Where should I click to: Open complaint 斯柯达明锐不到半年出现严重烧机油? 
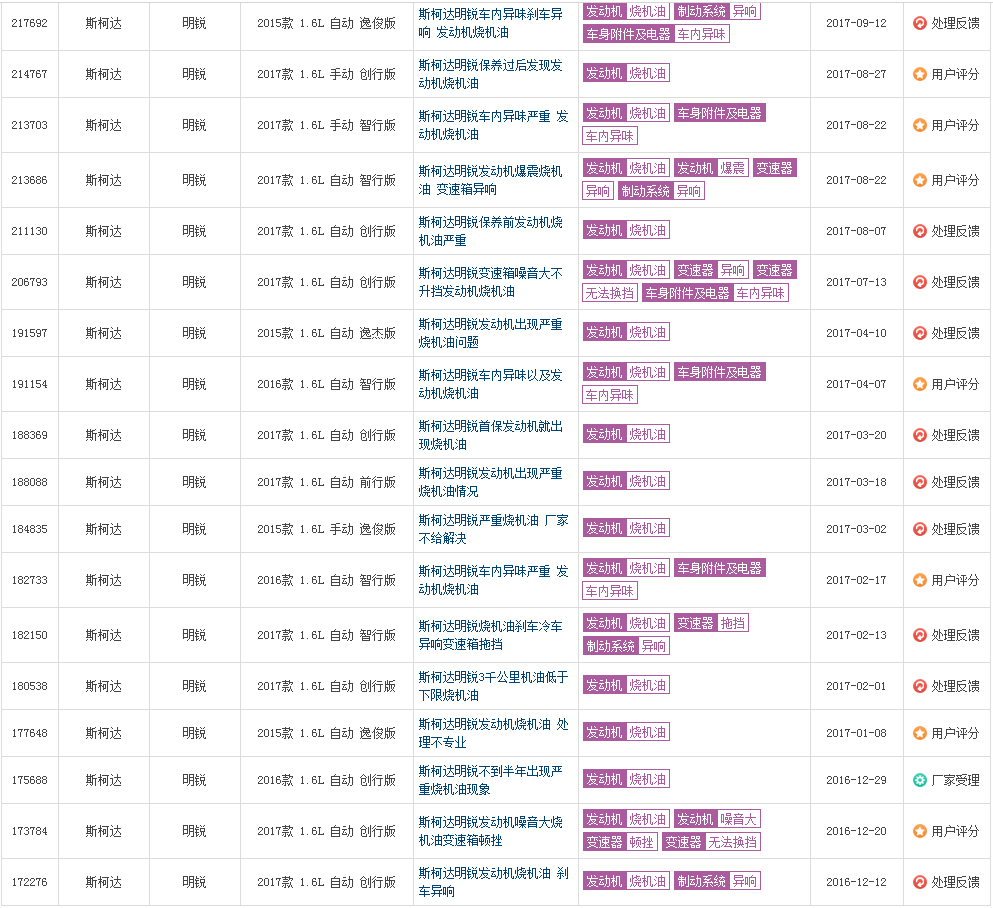tap(490, 780)
